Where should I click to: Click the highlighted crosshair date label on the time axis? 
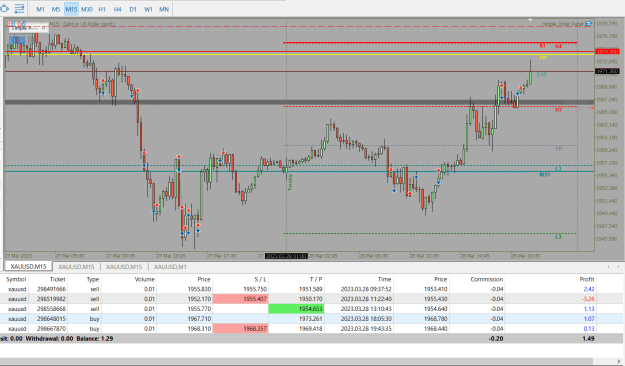tap(286, 256)
